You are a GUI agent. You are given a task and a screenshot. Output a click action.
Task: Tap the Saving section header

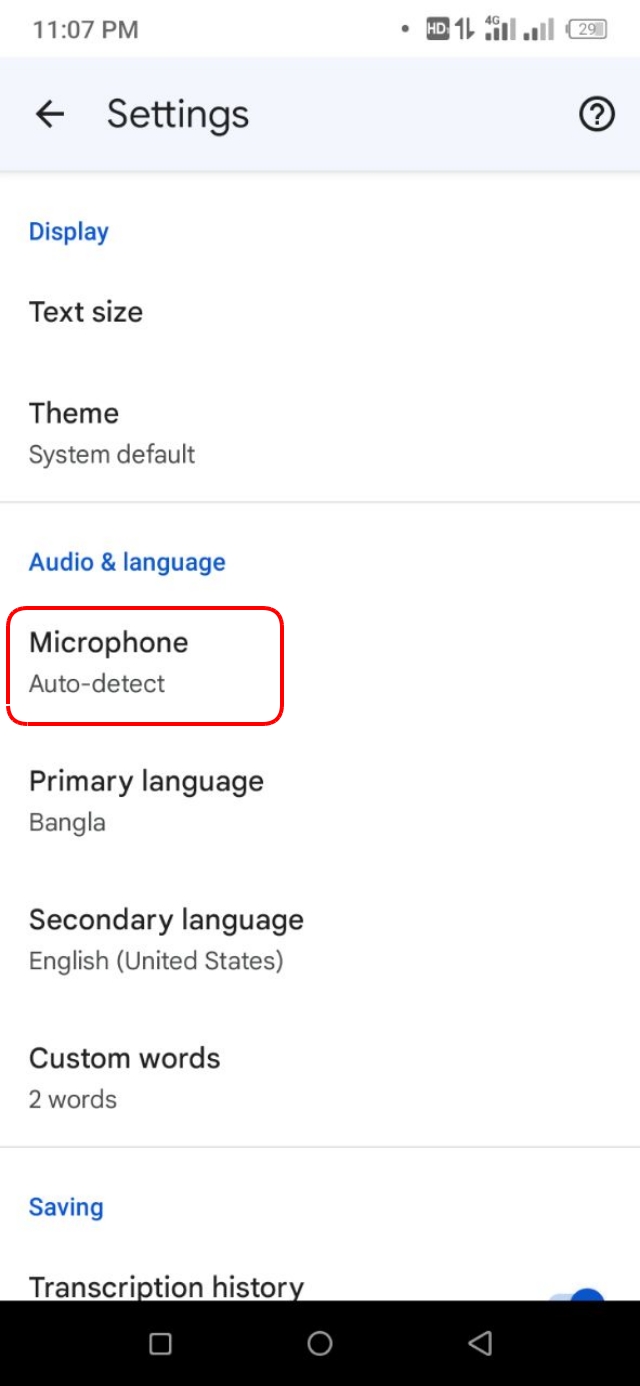[66, 1207]
